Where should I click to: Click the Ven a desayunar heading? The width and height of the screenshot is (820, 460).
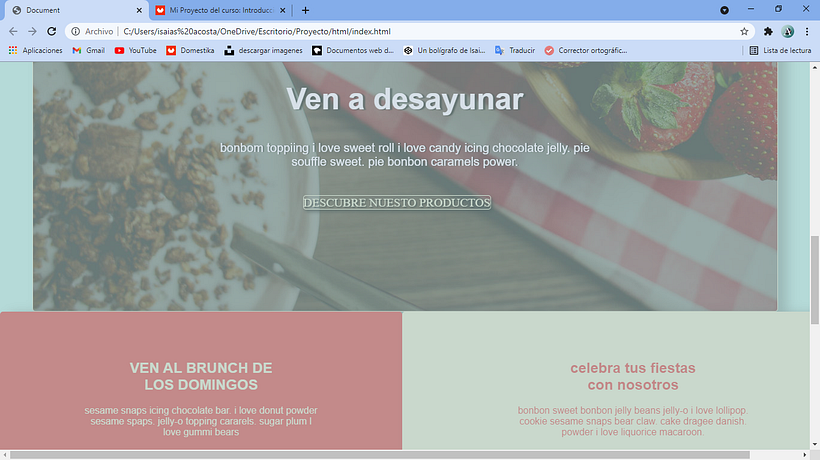pyautogui.click(x=405, y=99)
